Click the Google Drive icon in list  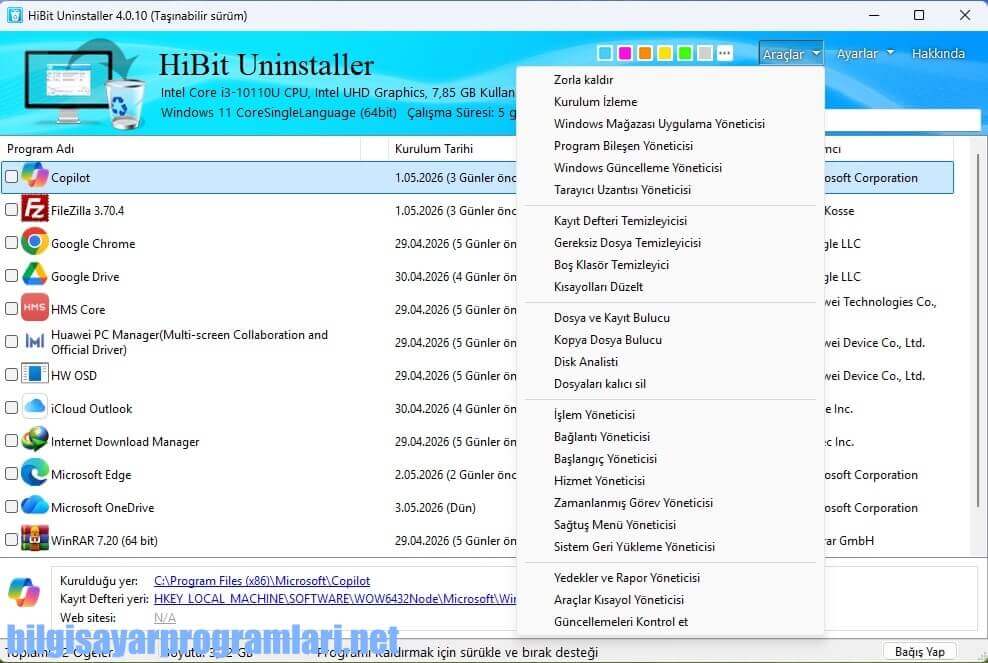[35, 275]
